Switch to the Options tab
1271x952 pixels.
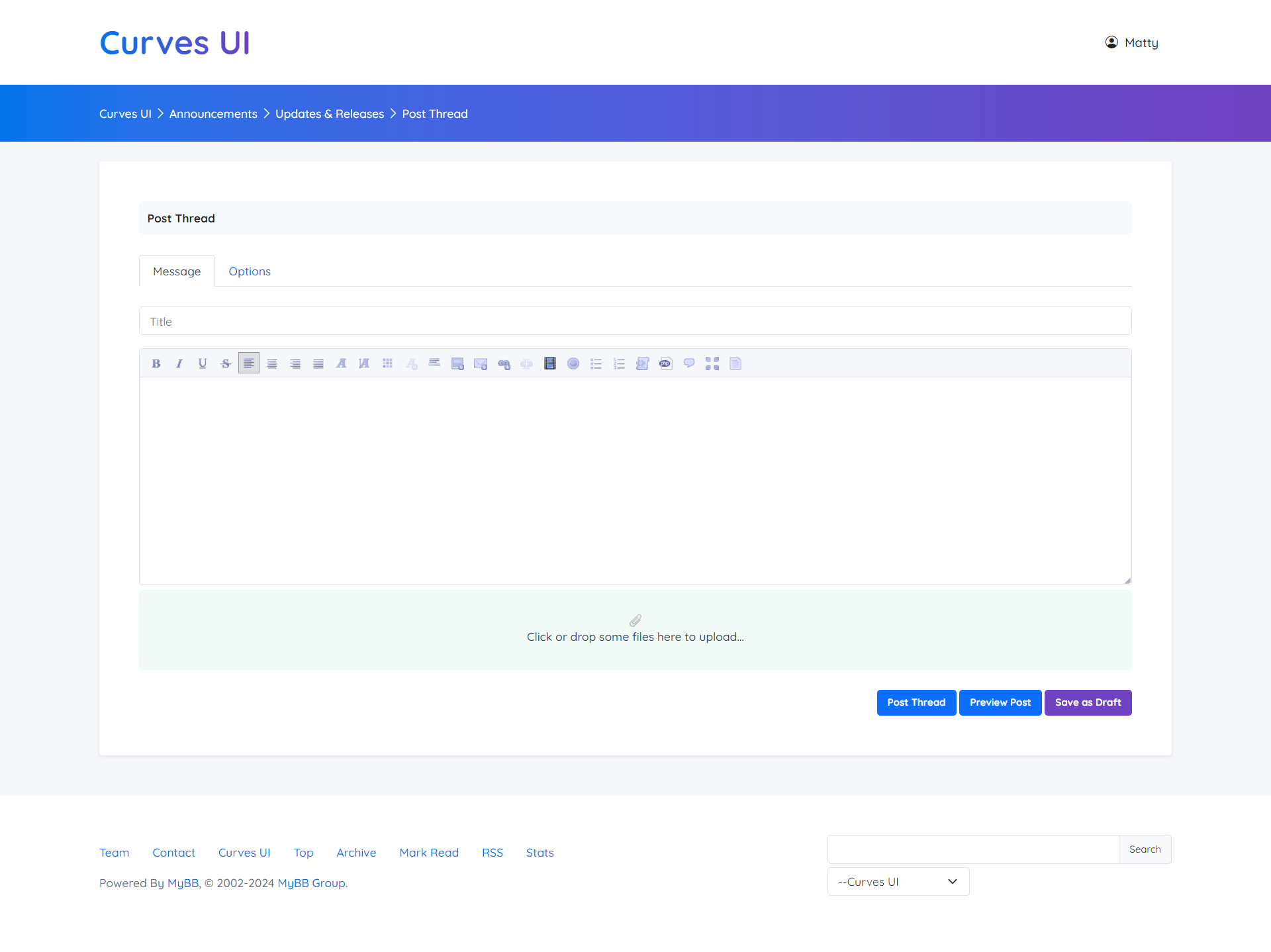pyautogui.click(x=250, y=271)
